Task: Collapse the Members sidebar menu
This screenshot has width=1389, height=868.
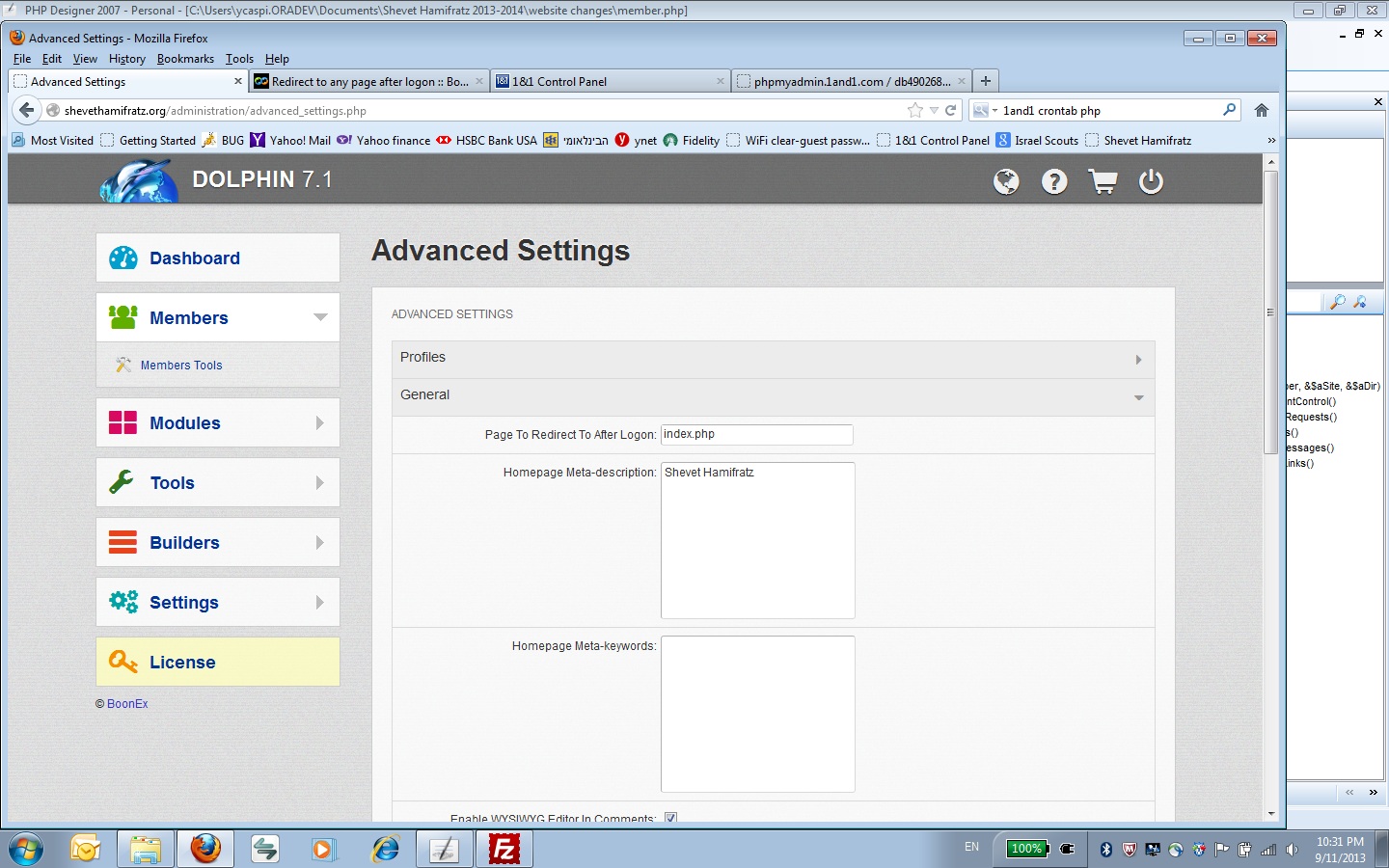Action: pos(320,317)
